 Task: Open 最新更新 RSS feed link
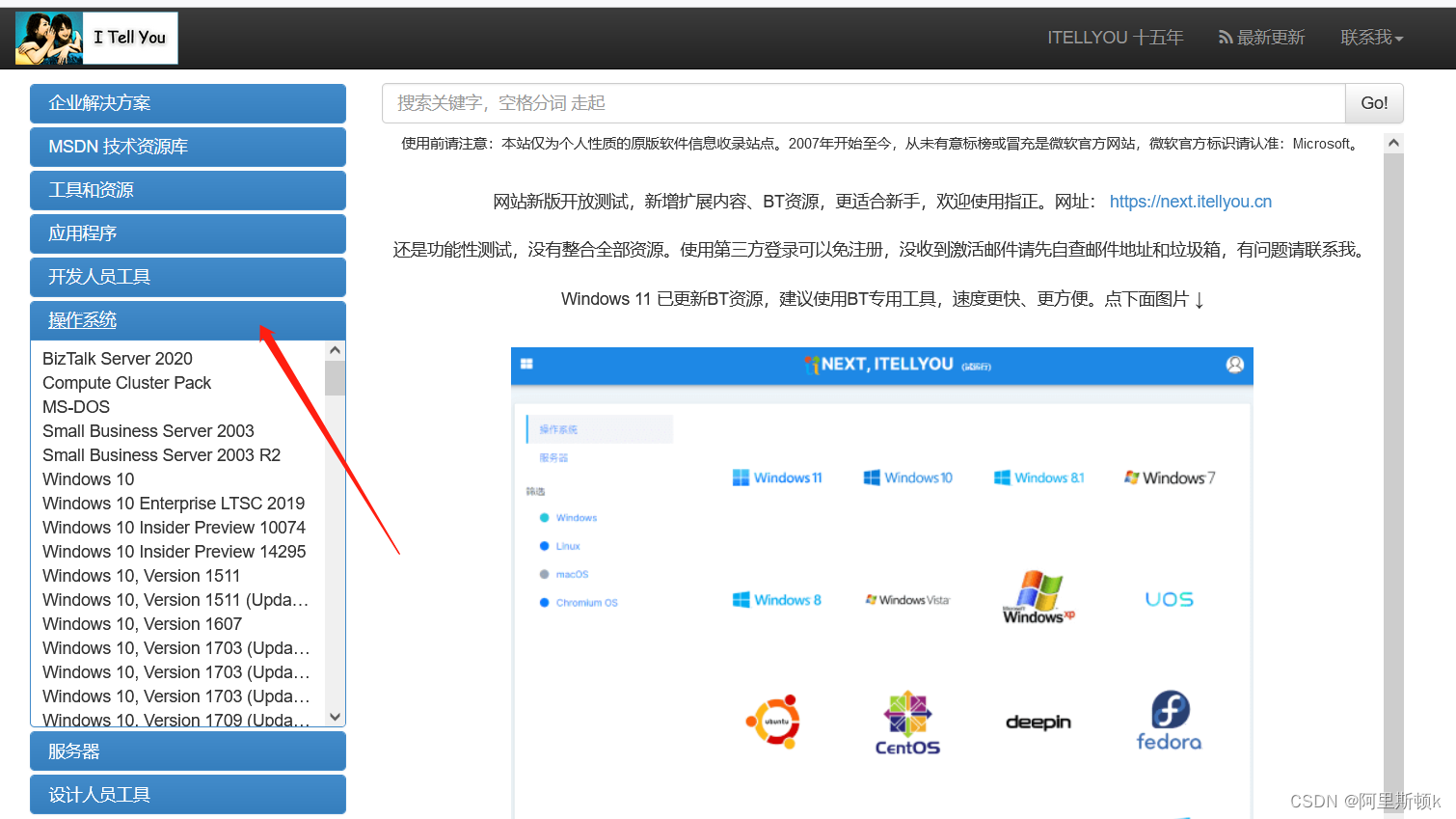click(x=1261, y=38)
